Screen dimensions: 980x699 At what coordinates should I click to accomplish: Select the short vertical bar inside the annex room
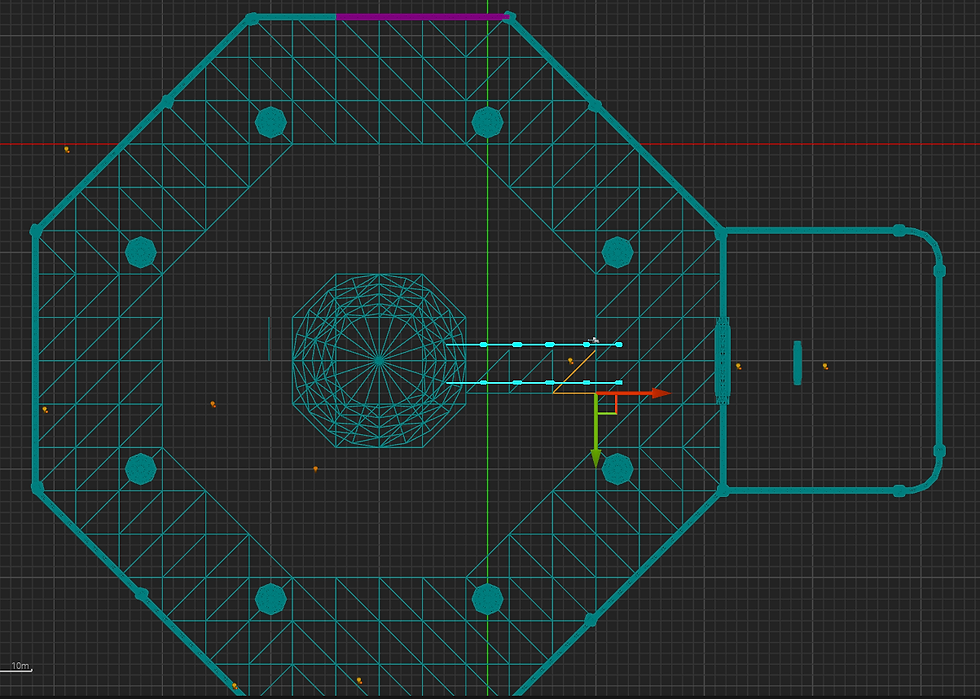798,363
